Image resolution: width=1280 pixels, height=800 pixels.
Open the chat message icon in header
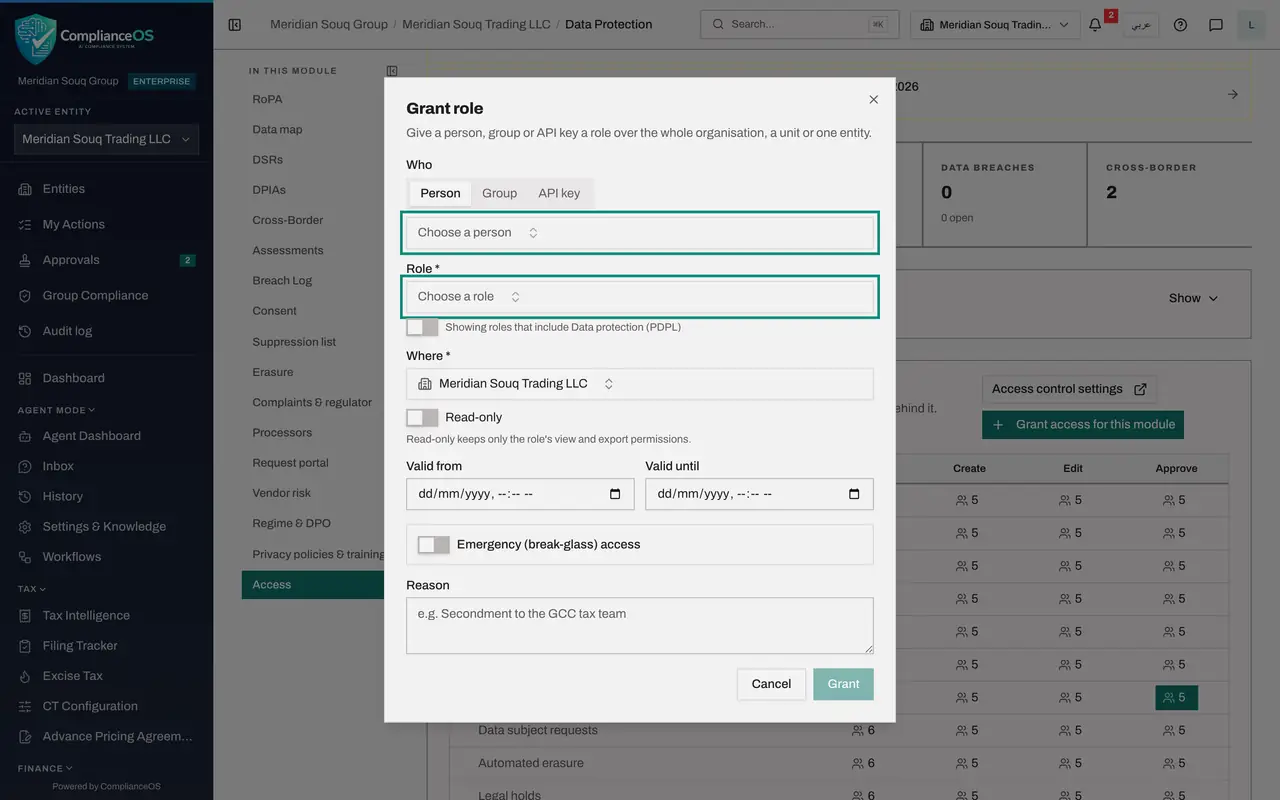pyautogui.click(x=1216, y=25)
